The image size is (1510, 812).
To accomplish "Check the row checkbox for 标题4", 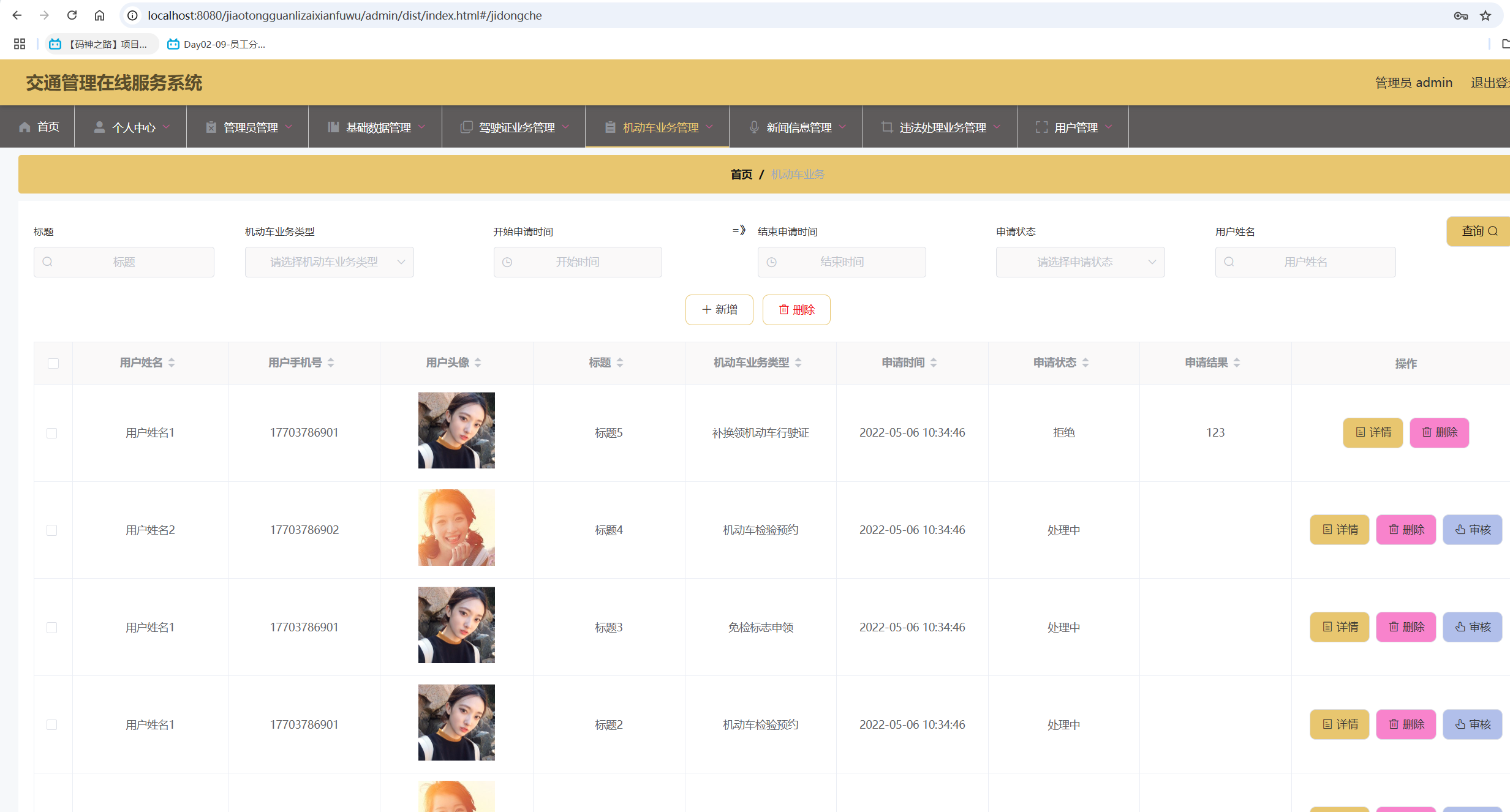I will click(52, 530).
